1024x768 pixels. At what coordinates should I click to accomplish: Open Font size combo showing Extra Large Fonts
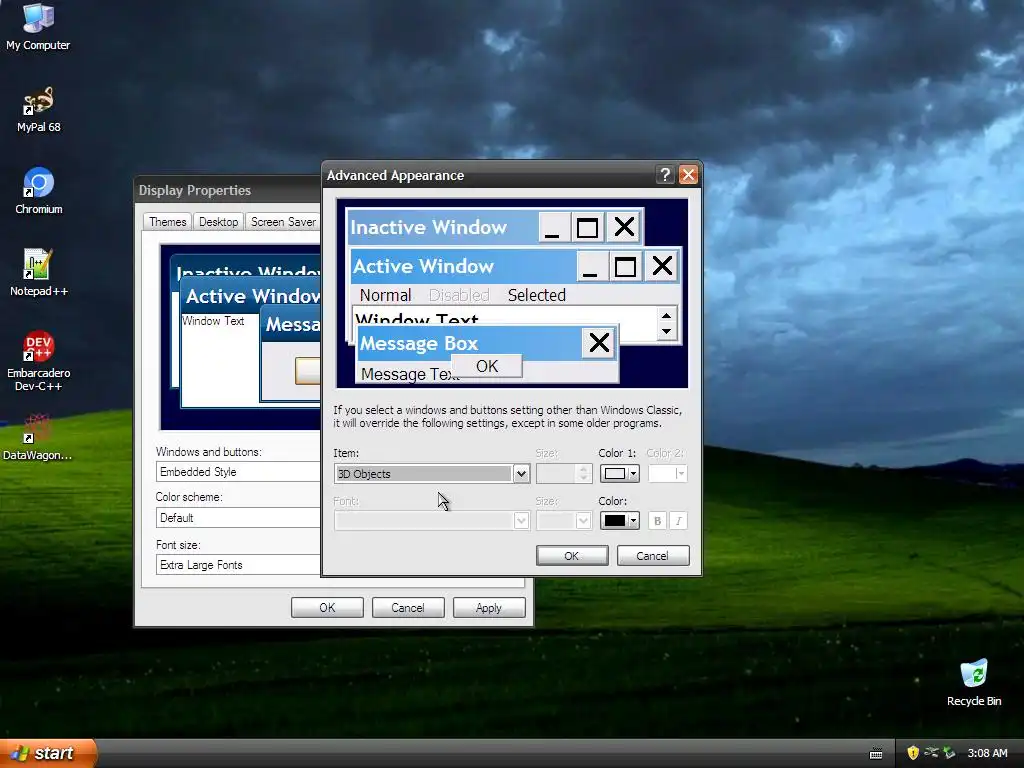tap(238, 565)
